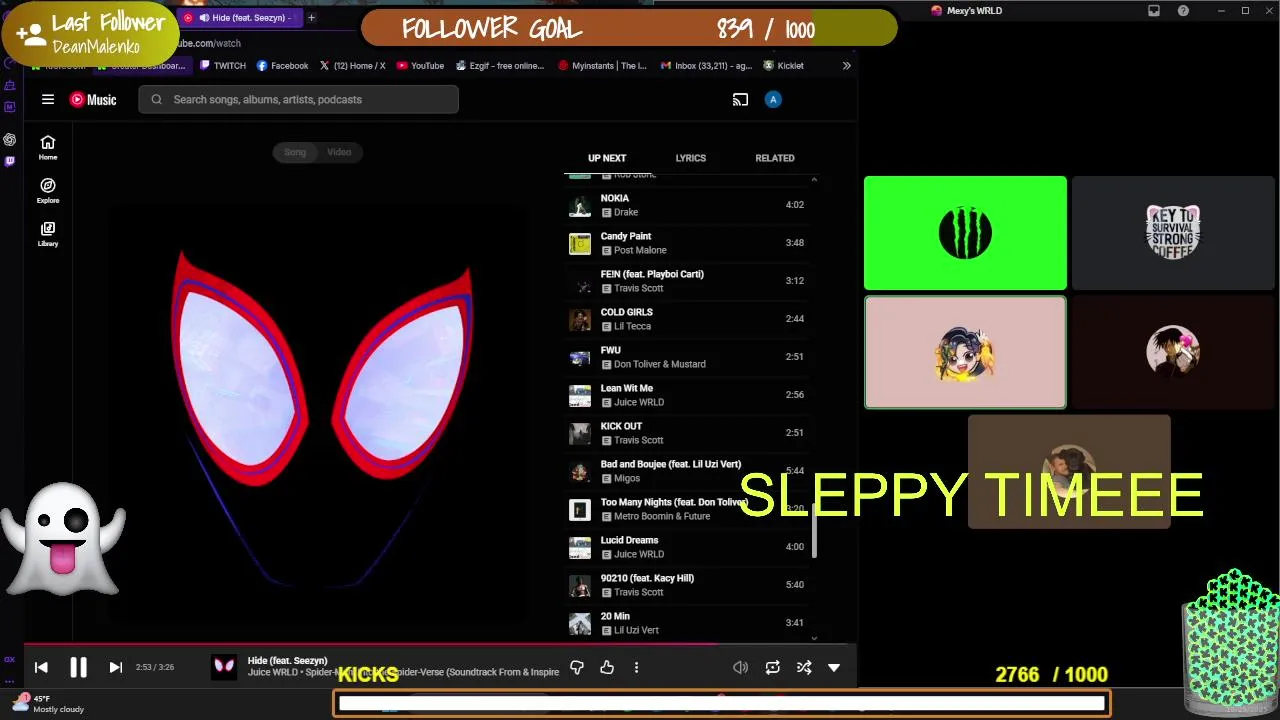Screen dimensions: 1280x720
Task: Click the queue scrollbar thumb
Action: [814, 530]
